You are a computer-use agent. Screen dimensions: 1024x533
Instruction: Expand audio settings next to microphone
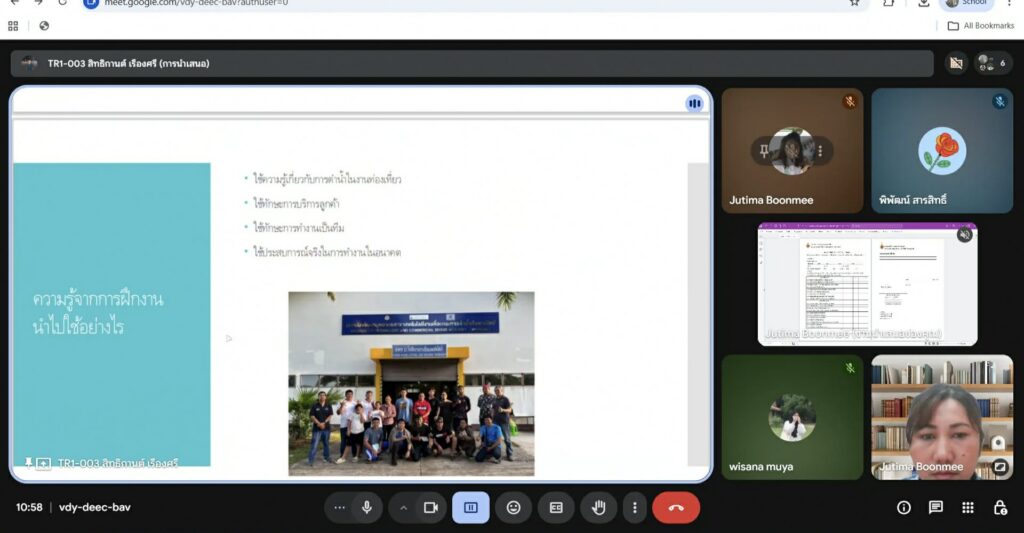coord(340,507)
